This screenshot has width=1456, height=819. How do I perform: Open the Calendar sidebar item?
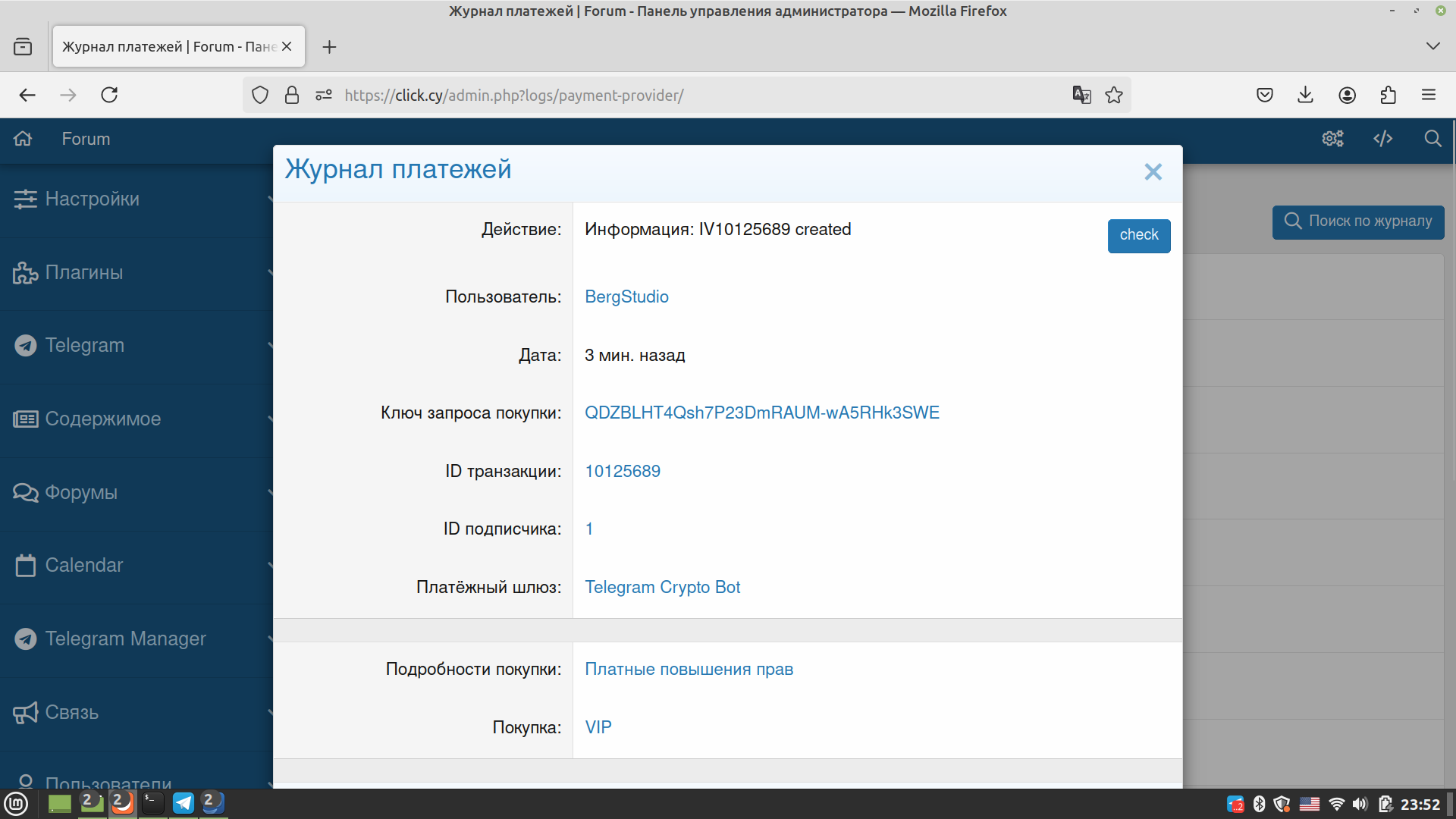[83, 565]
